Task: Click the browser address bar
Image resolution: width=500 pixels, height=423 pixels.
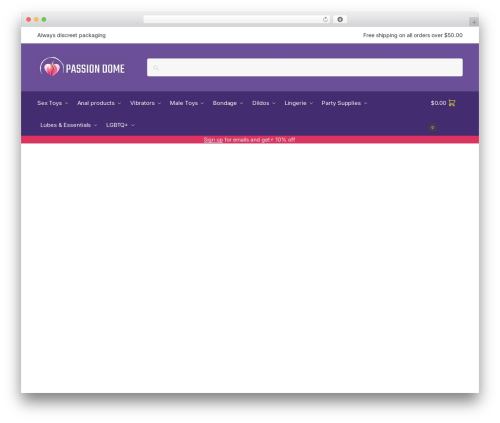Action: click(237, 20)
